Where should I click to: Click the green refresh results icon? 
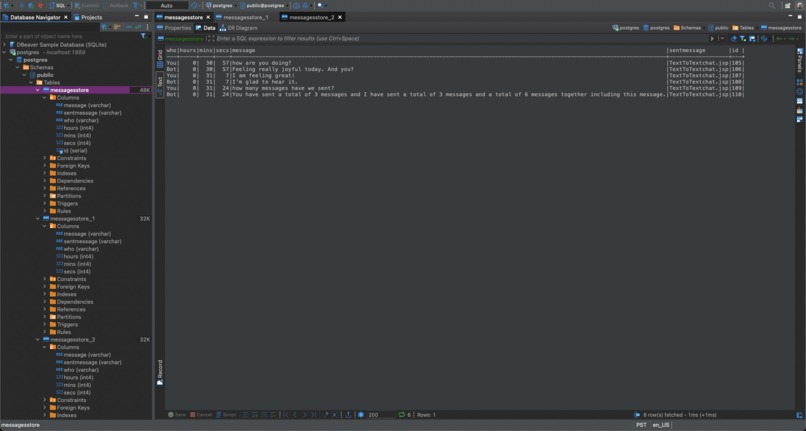402,415
